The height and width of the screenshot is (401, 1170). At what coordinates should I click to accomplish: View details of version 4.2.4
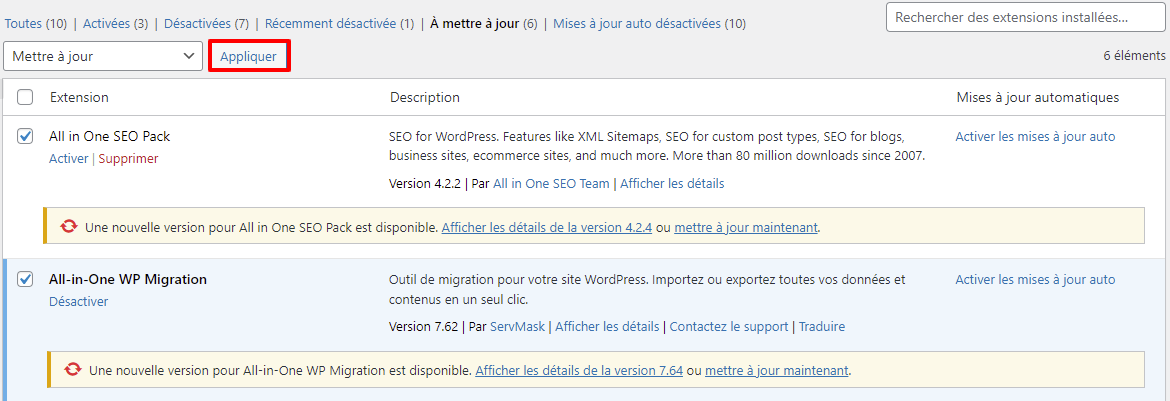(547, 227)
